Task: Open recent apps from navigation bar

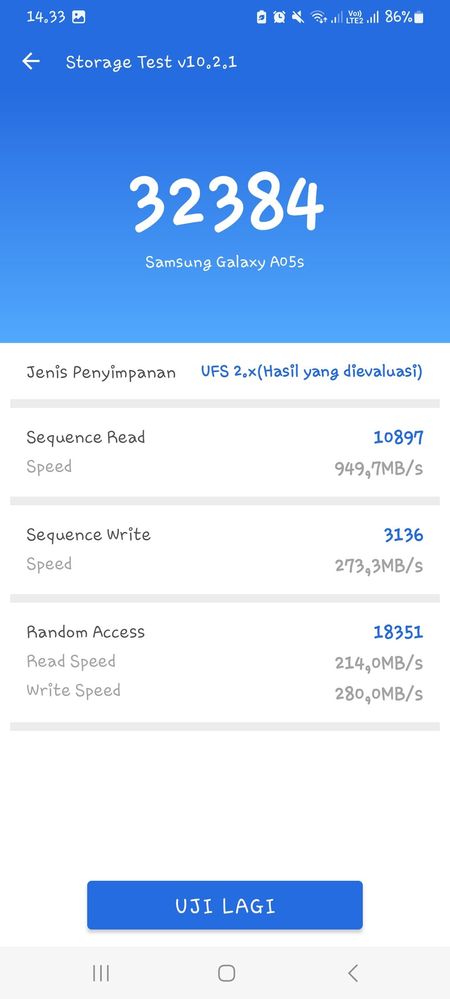Action: pos(101,973)
